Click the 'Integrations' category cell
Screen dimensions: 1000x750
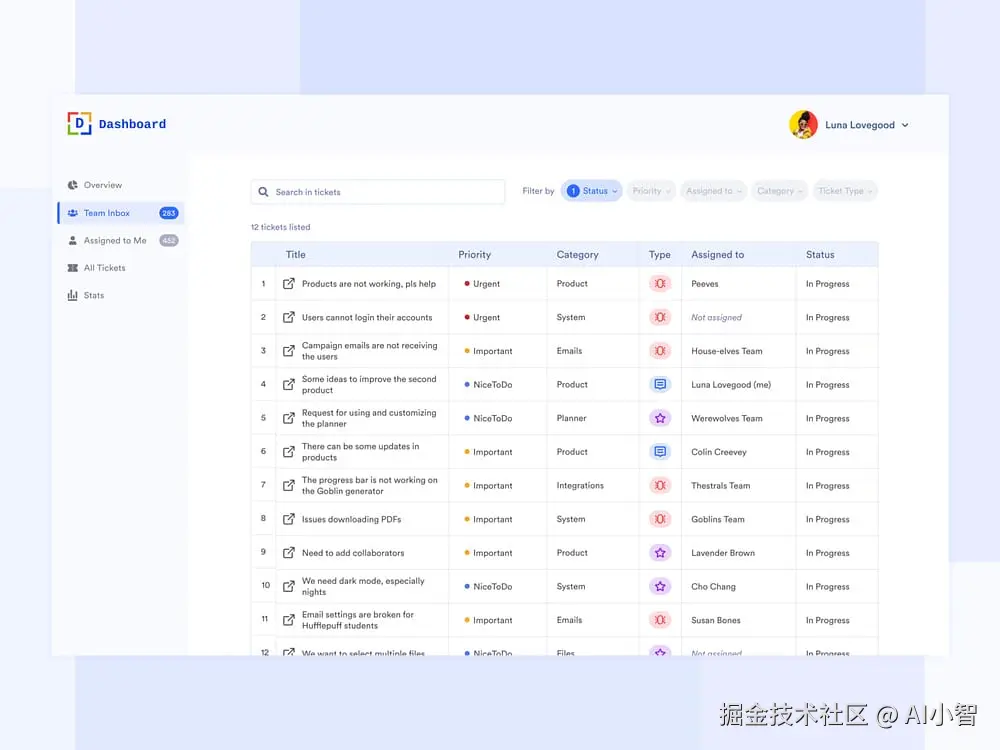pyautogui.click(x=580, y=485)
